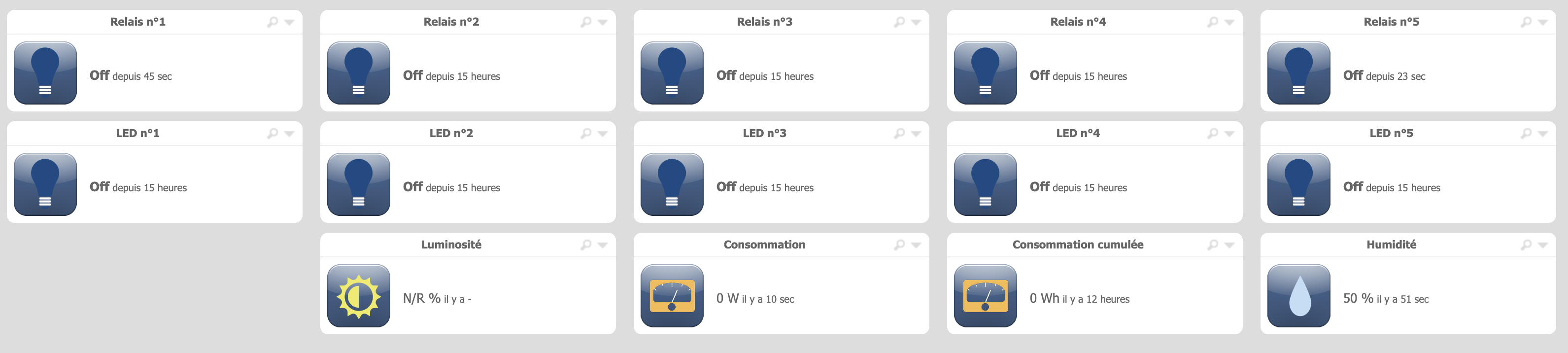Expand the Luminosité widget dropdown arrow
Viewport: 1568px width, 353px height.
coord(603,245)
